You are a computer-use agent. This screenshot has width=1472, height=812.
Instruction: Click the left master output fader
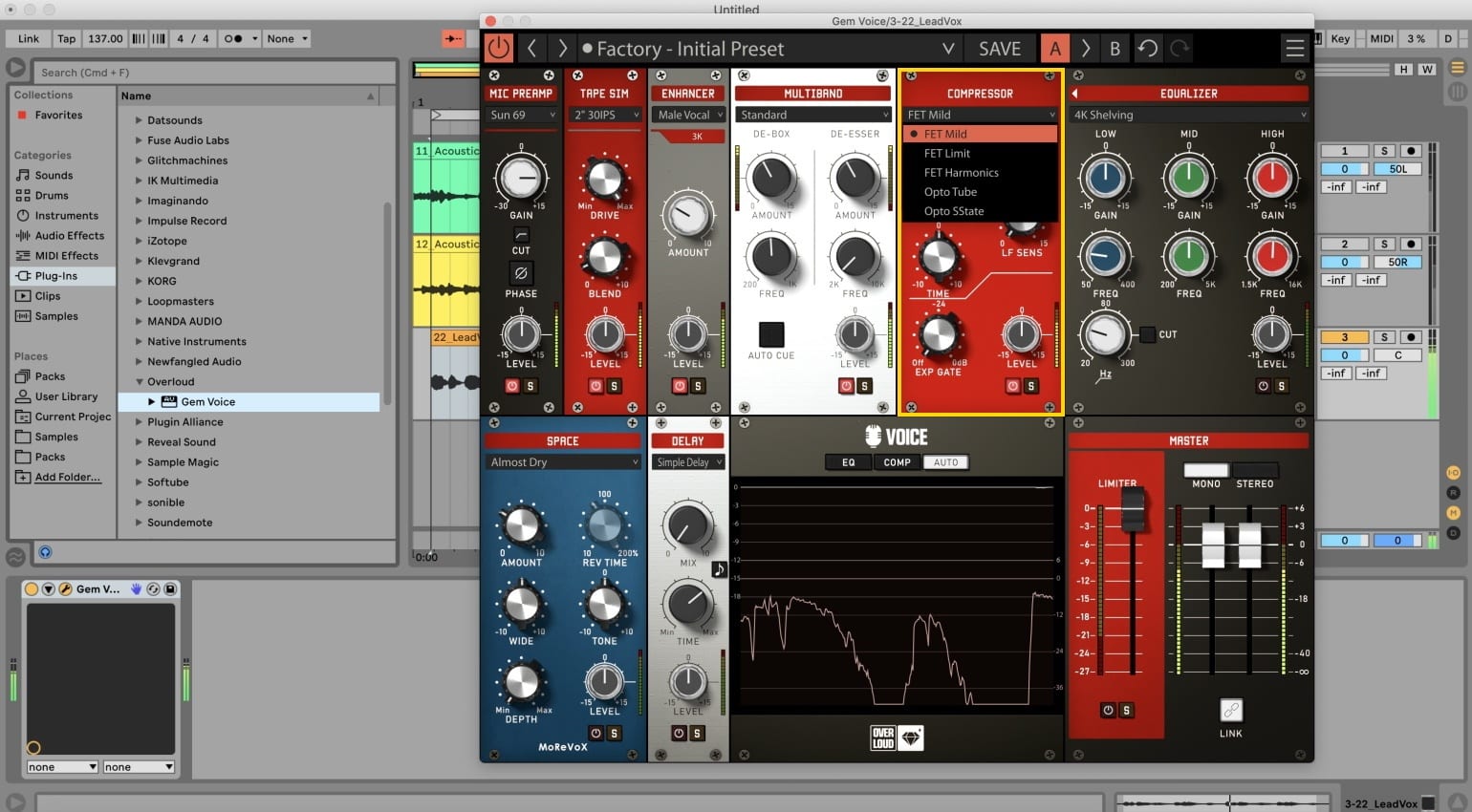click(x=1213, y=545)
